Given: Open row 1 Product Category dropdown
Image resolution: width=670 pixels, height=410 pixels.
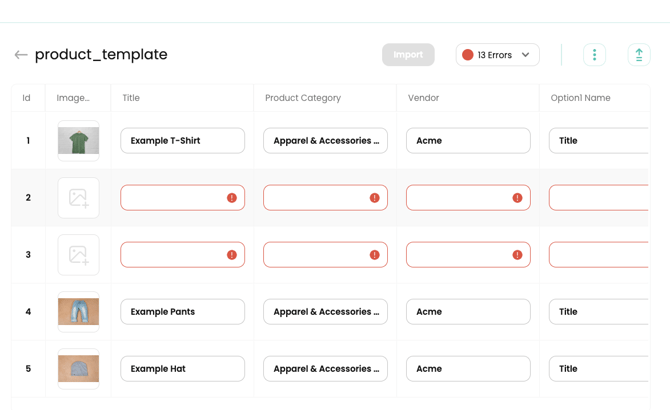Looking at the screenshot, I should coord(325,141).
